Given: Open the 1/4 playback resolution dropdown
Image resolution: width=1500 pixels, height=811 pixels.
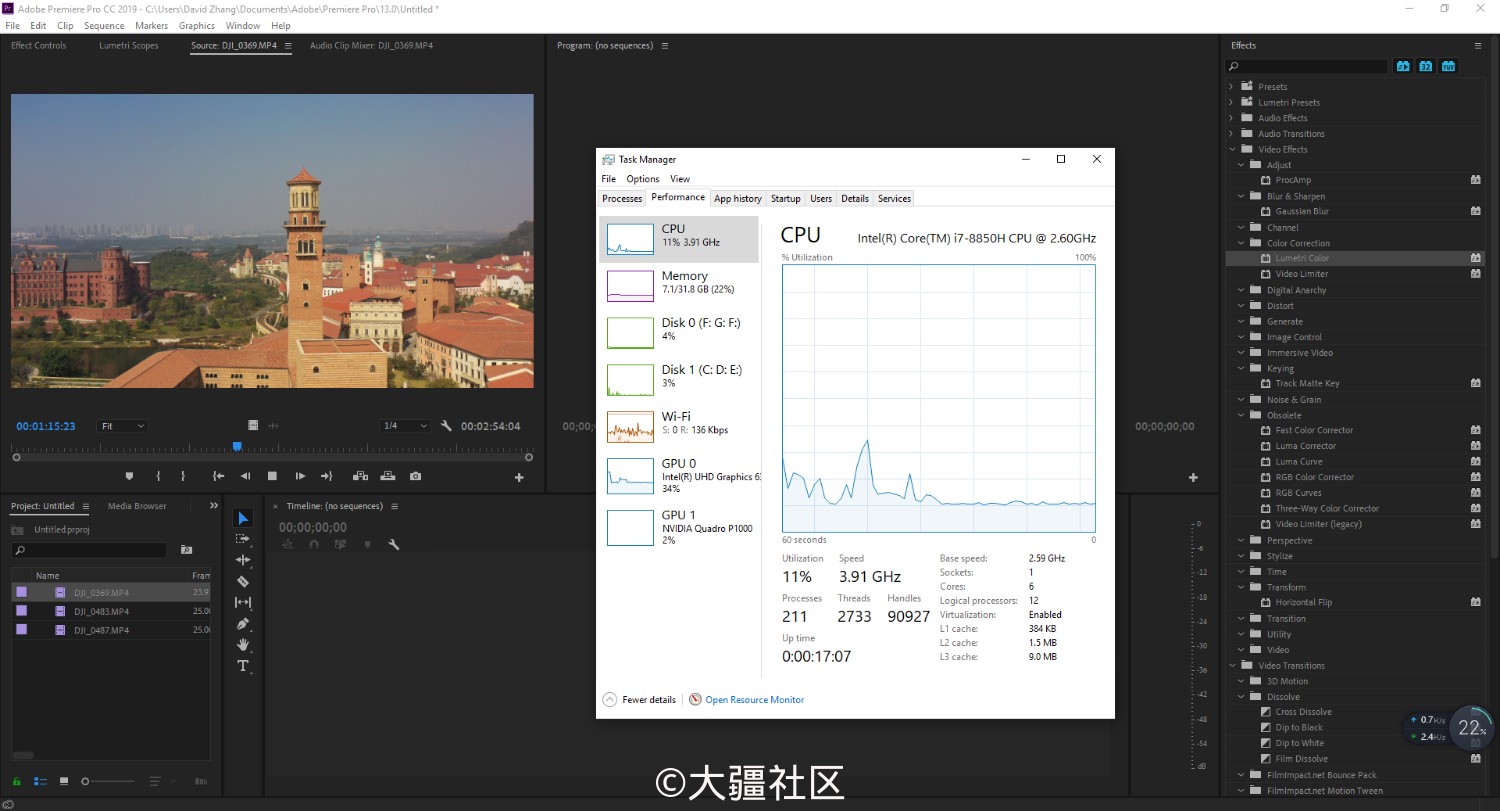Looking at the screenshot, I should coord(405,426).
